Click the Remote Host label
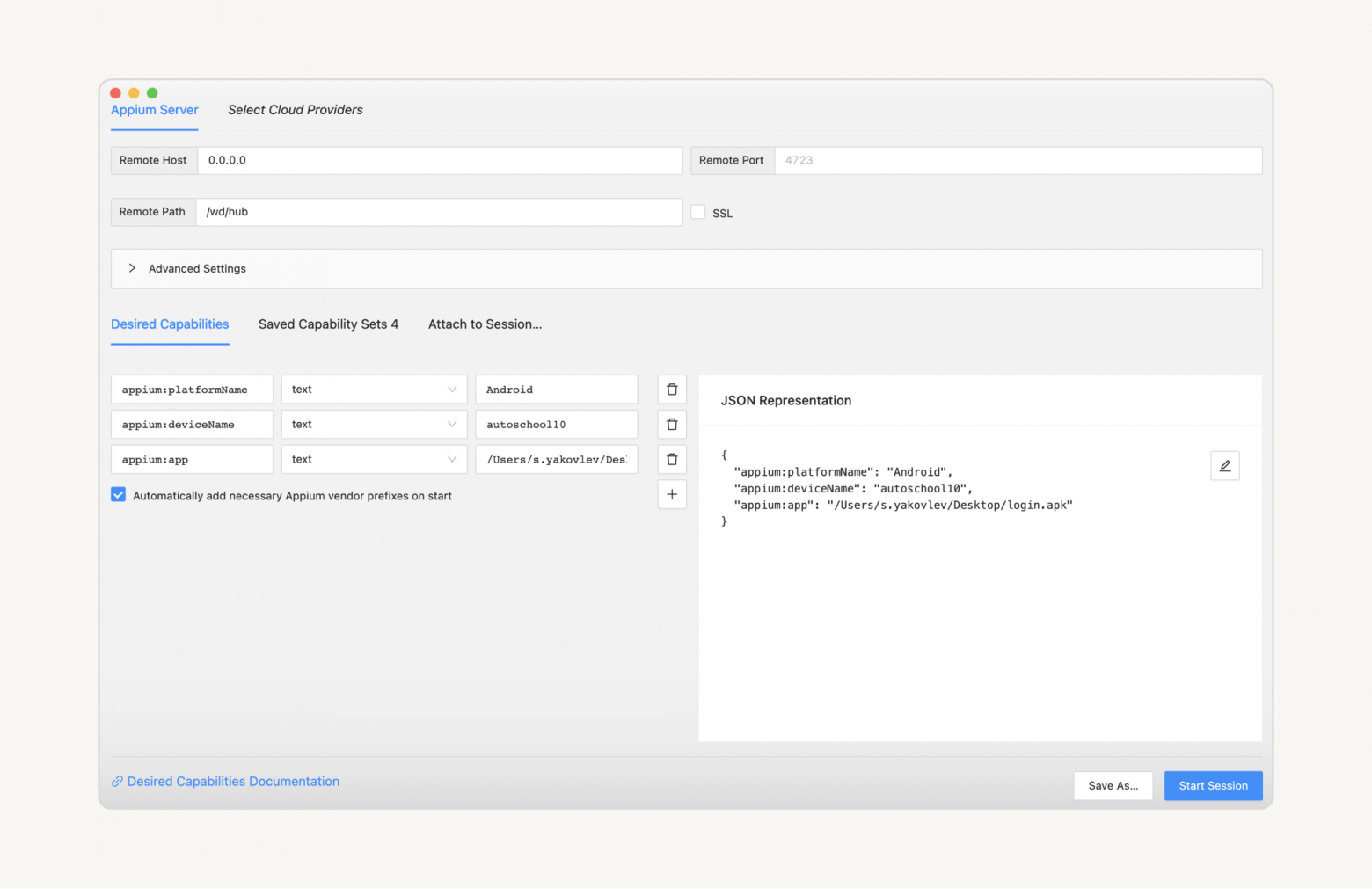1372x889 pixels. [153, 161]
